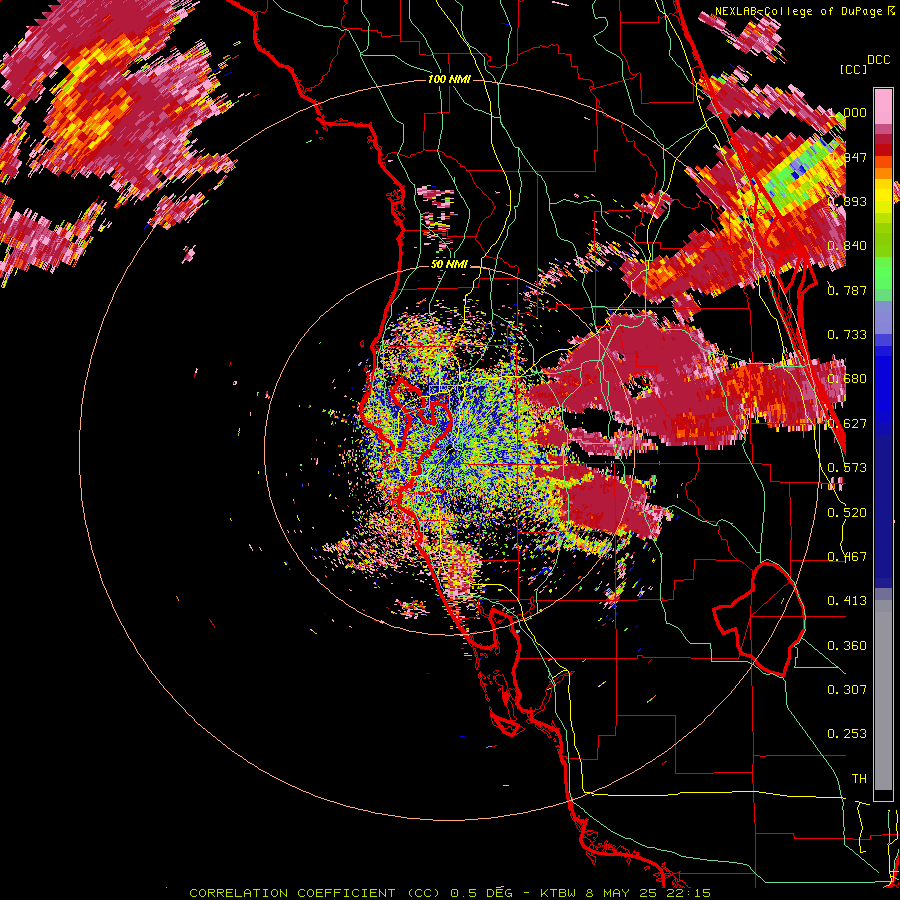Click the Lake Okeechobee outline on map
The image size is (900, 900).
pyautogui.click(x=761, y=620)
